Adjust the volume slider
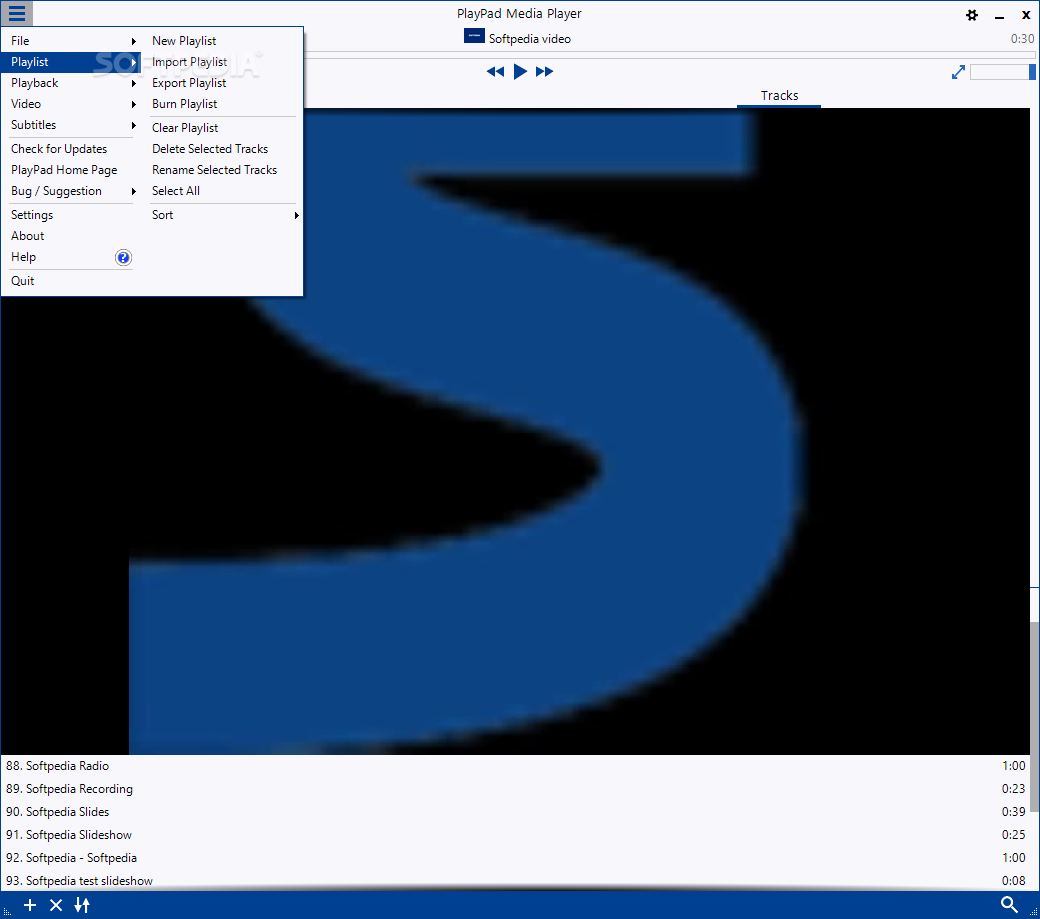1040x919 pixels. [1002, 72]
